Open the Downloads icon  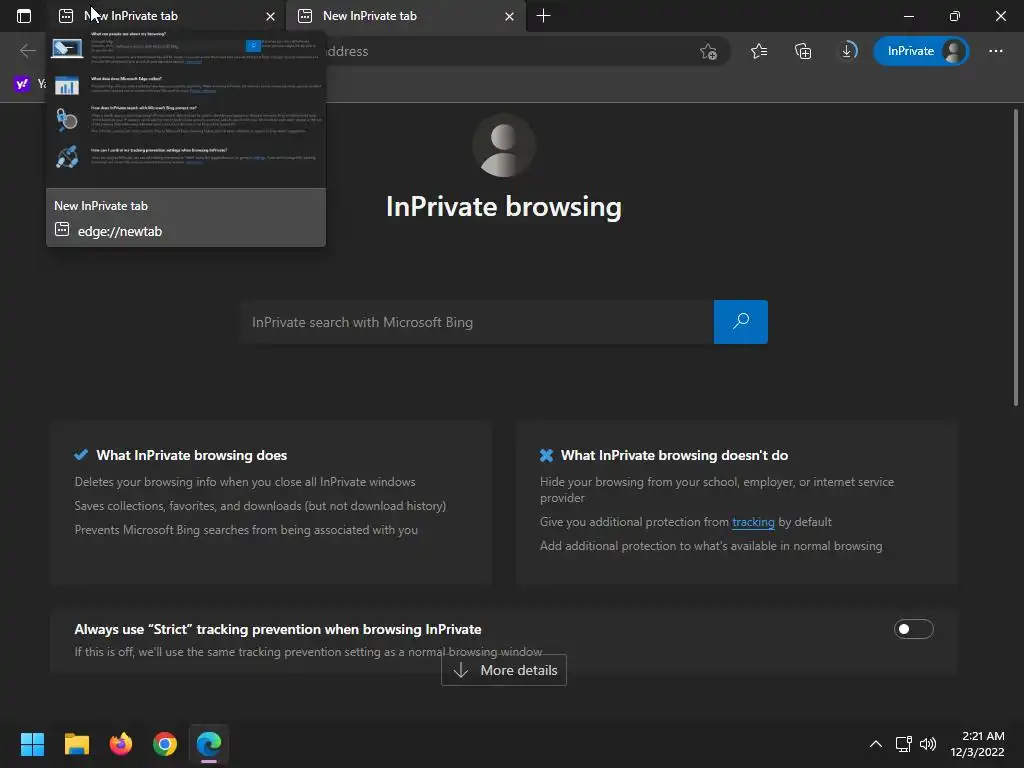pyautogui.click(x=847, y=51)
